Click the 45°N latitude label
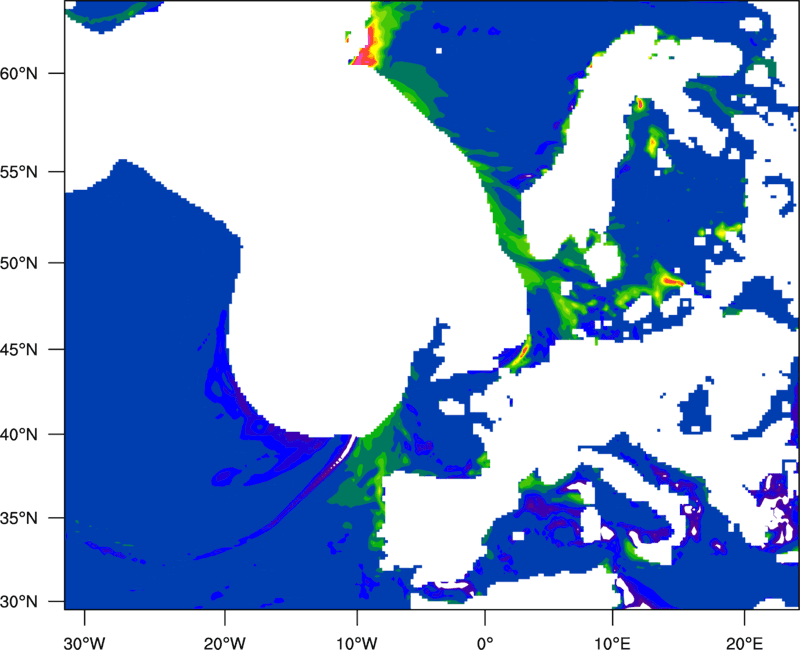The height and width of the screenshot is (650, 800). pos(19,350)
